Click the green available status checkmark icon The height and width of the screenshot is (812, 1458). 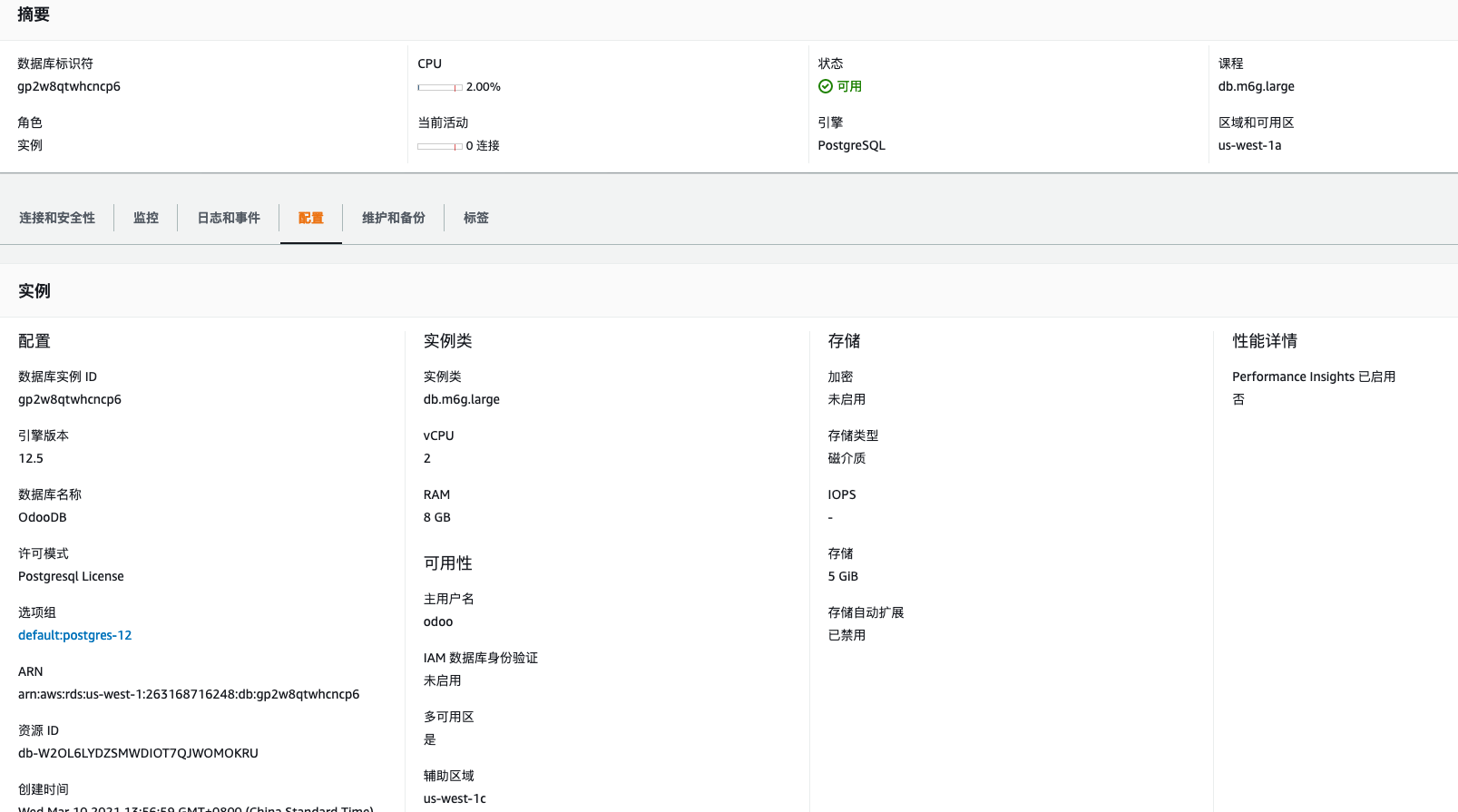coord(825,86)
